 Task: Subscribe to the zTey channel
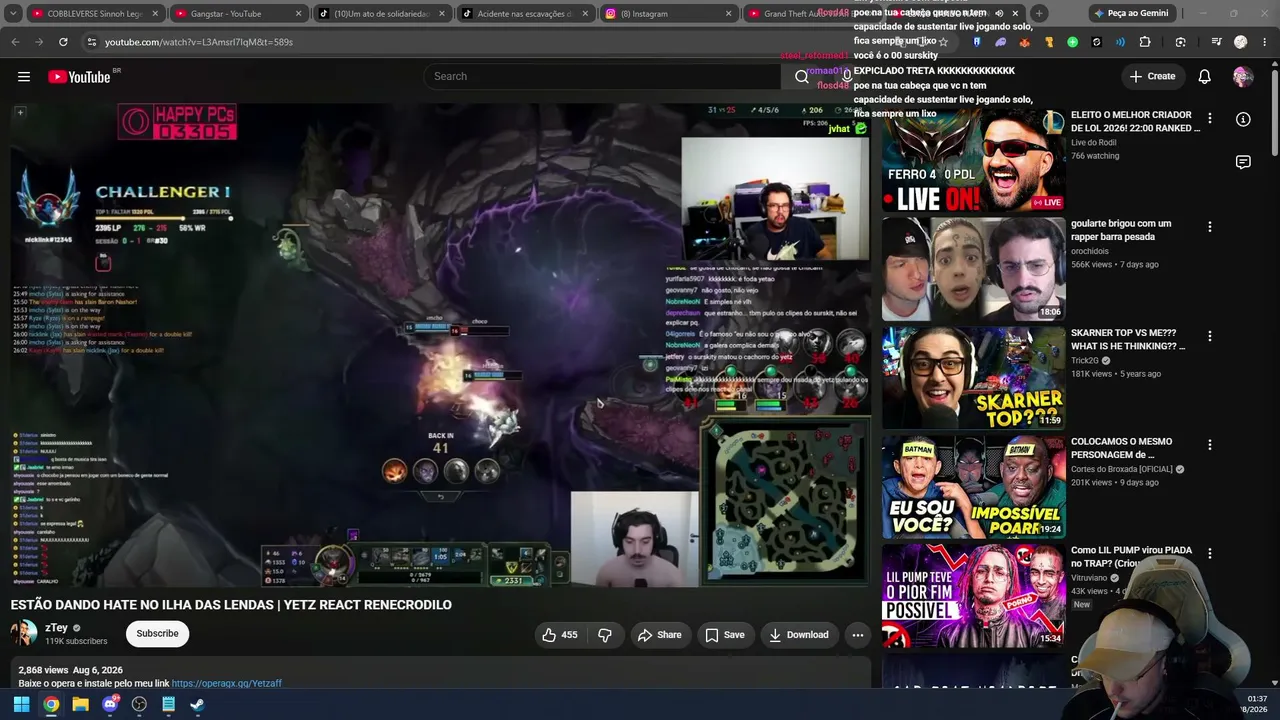158,634
